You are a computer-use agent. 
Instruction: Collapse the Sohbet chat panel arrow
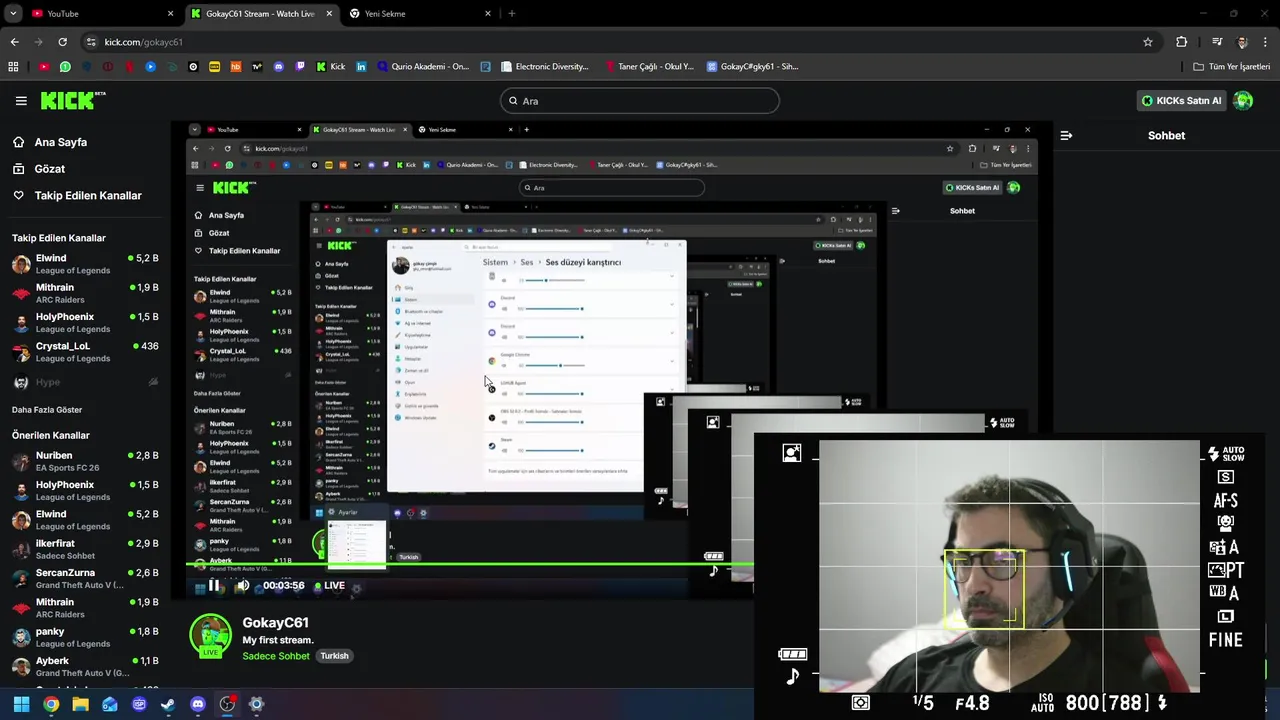pos(1066,135)
